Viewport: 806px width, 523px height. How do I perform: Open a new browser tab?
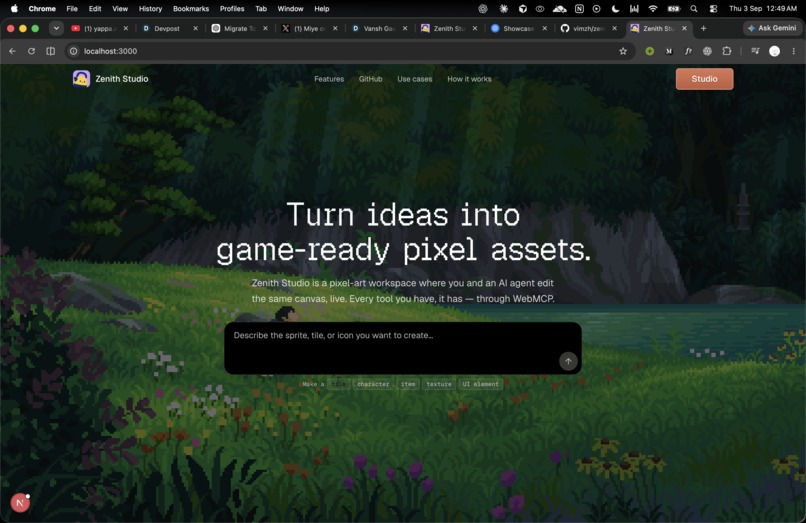(x=703, y=28)
